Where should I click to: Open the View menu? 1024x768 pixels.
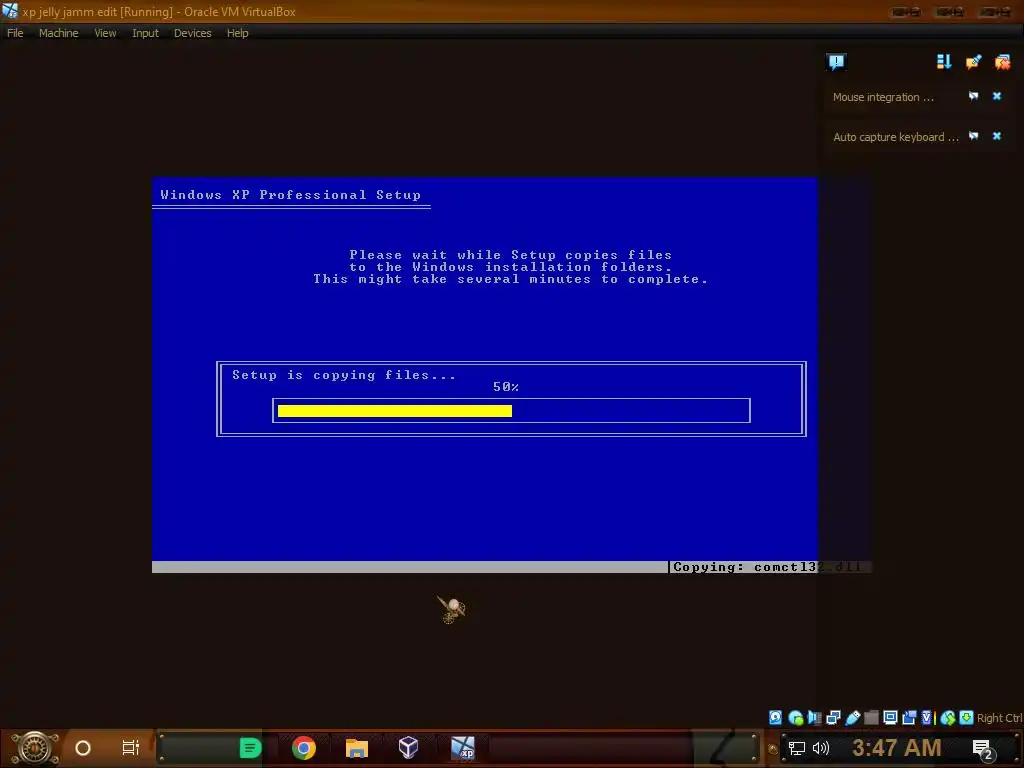[x=105, y=33]
